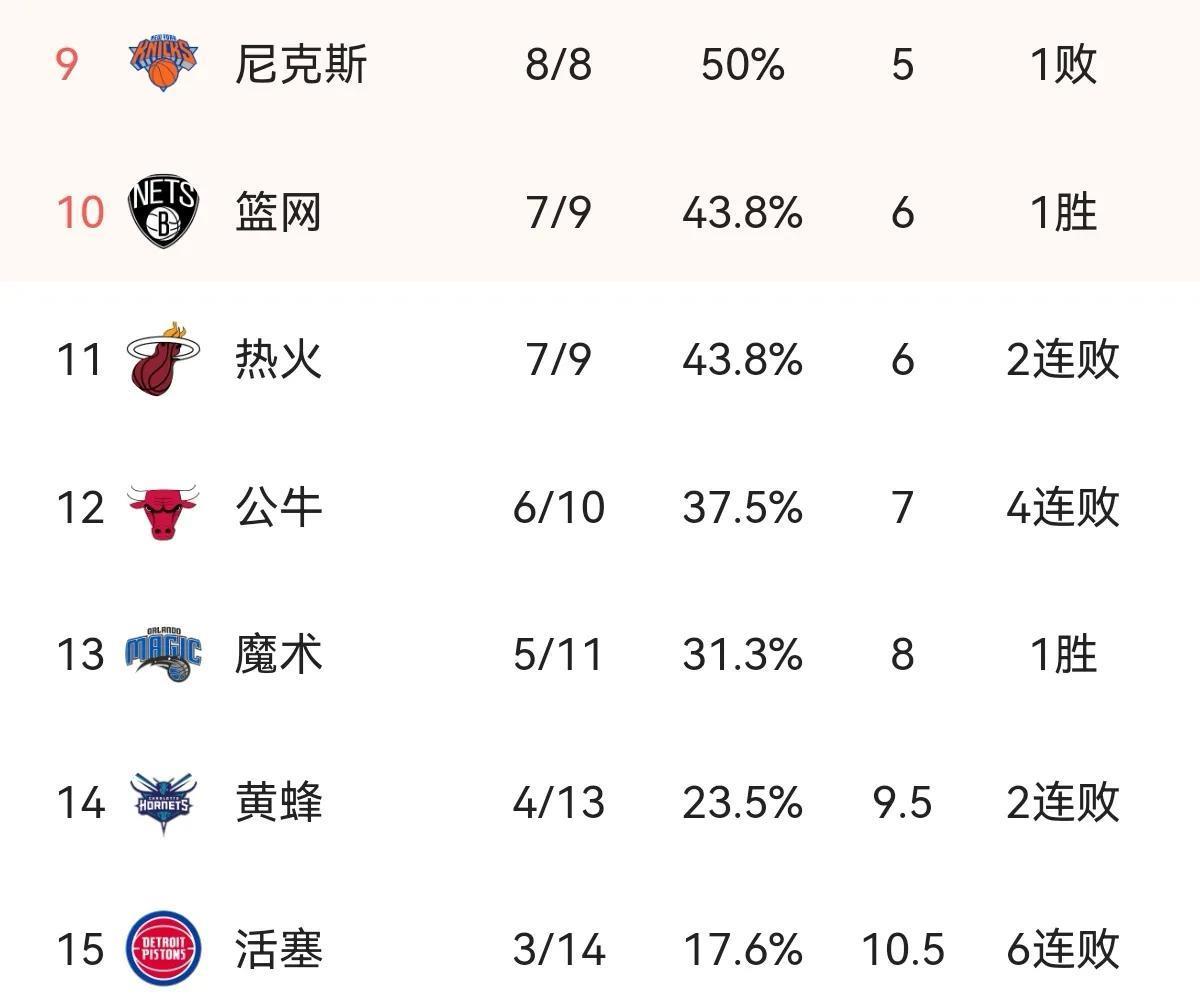
Task: Open the Orlando Magic logo
Action: [164, 654]
